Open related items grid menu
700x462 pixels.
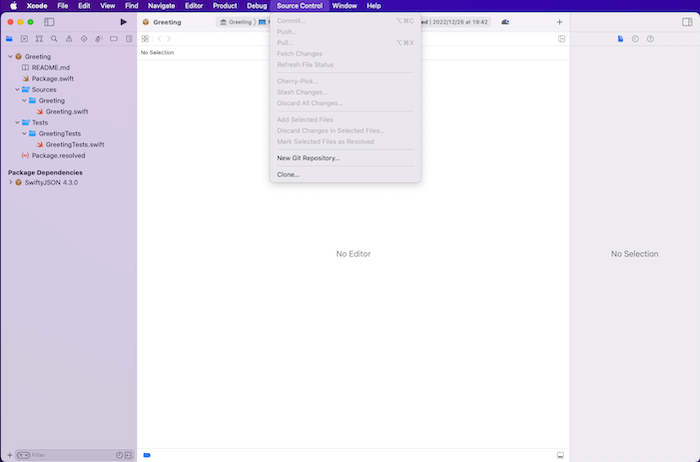(145, 39)
